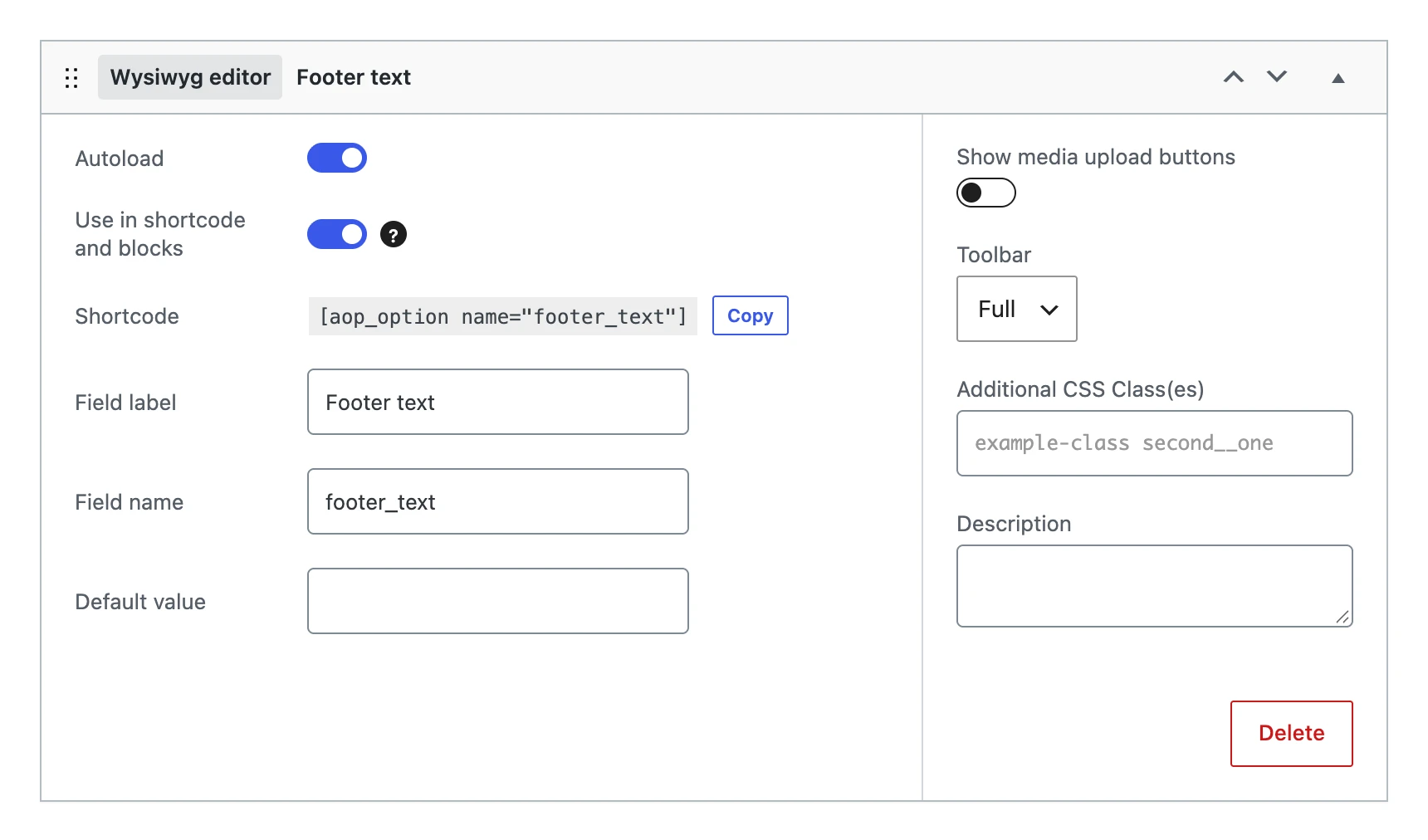The image size is (1428, 840).
Task: Move field down with the down chevron
Action: (1277, 77)
